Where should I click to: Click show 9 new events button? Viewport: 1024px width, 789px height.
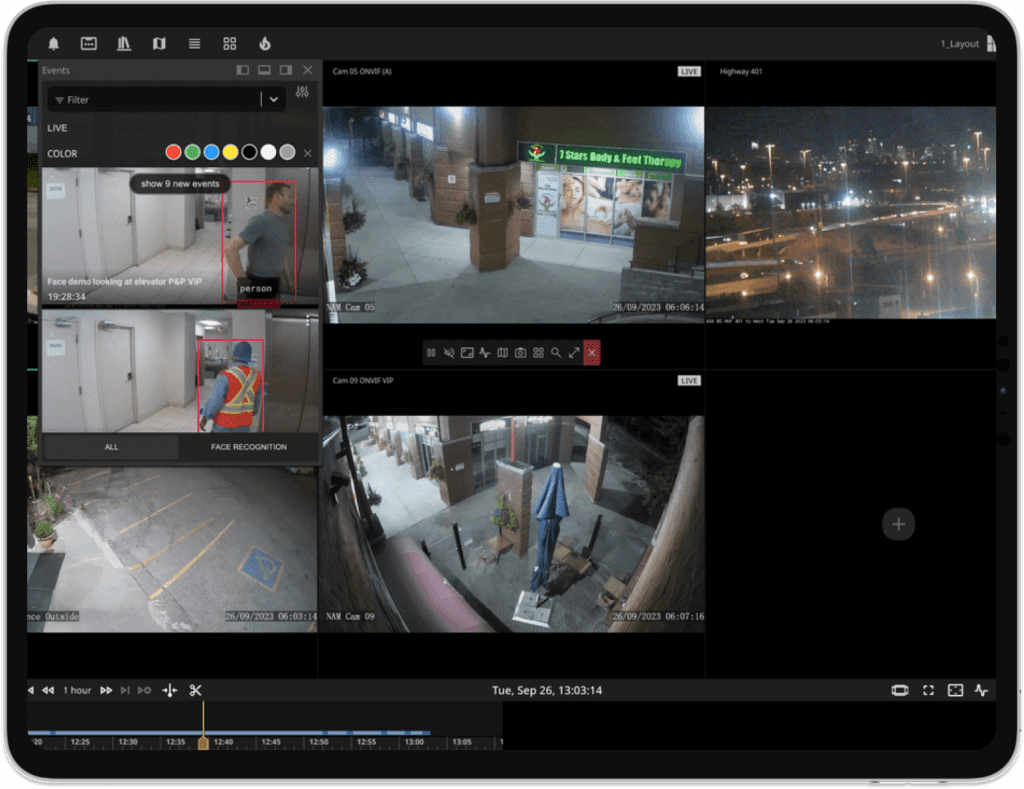(180, 184)
